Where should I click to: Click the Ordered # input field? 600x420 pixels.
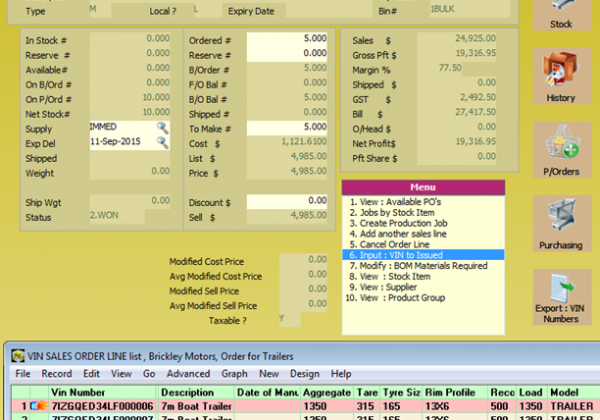287,39
